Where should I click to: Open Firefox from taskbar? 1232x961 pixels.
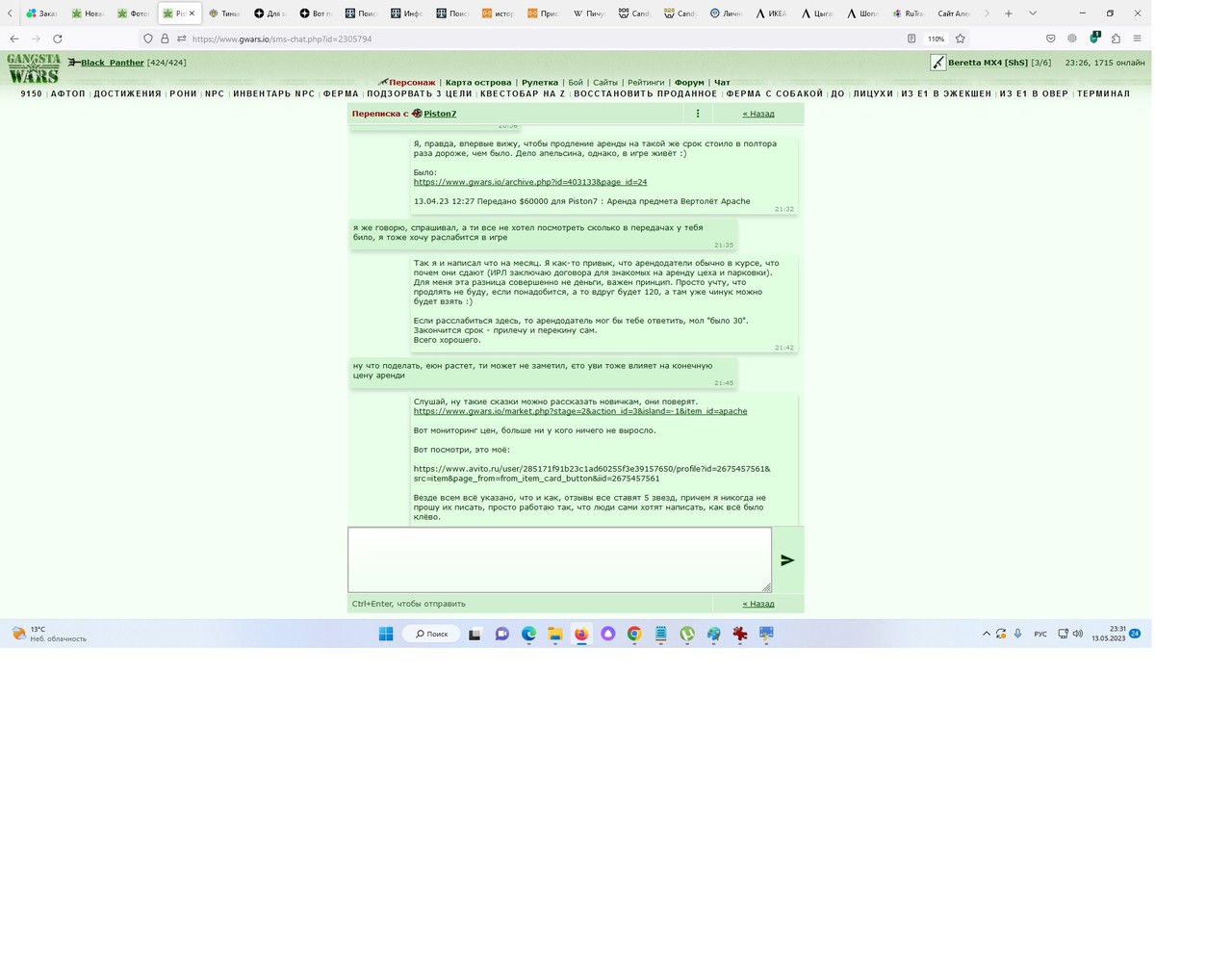581,634
